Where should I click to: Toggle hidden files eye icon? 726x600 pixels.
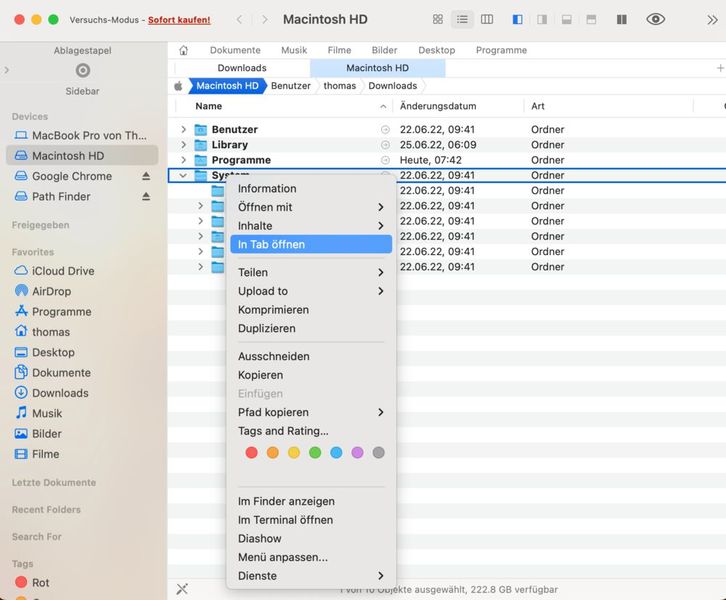coord(656,19)
